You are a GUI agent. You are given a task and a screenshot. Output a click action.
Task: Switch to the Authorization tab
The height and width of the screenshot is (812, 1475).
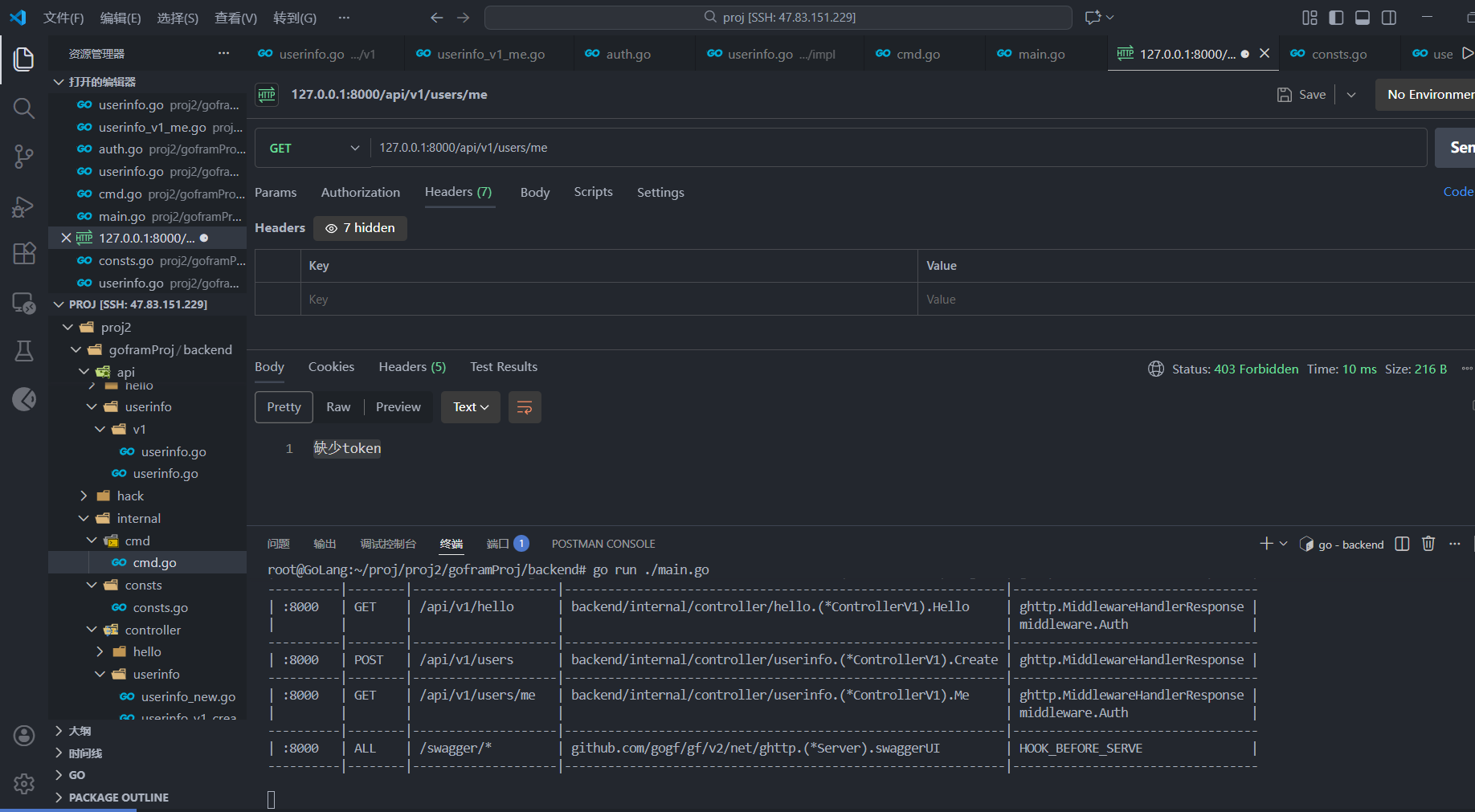(x=361, y=192)
